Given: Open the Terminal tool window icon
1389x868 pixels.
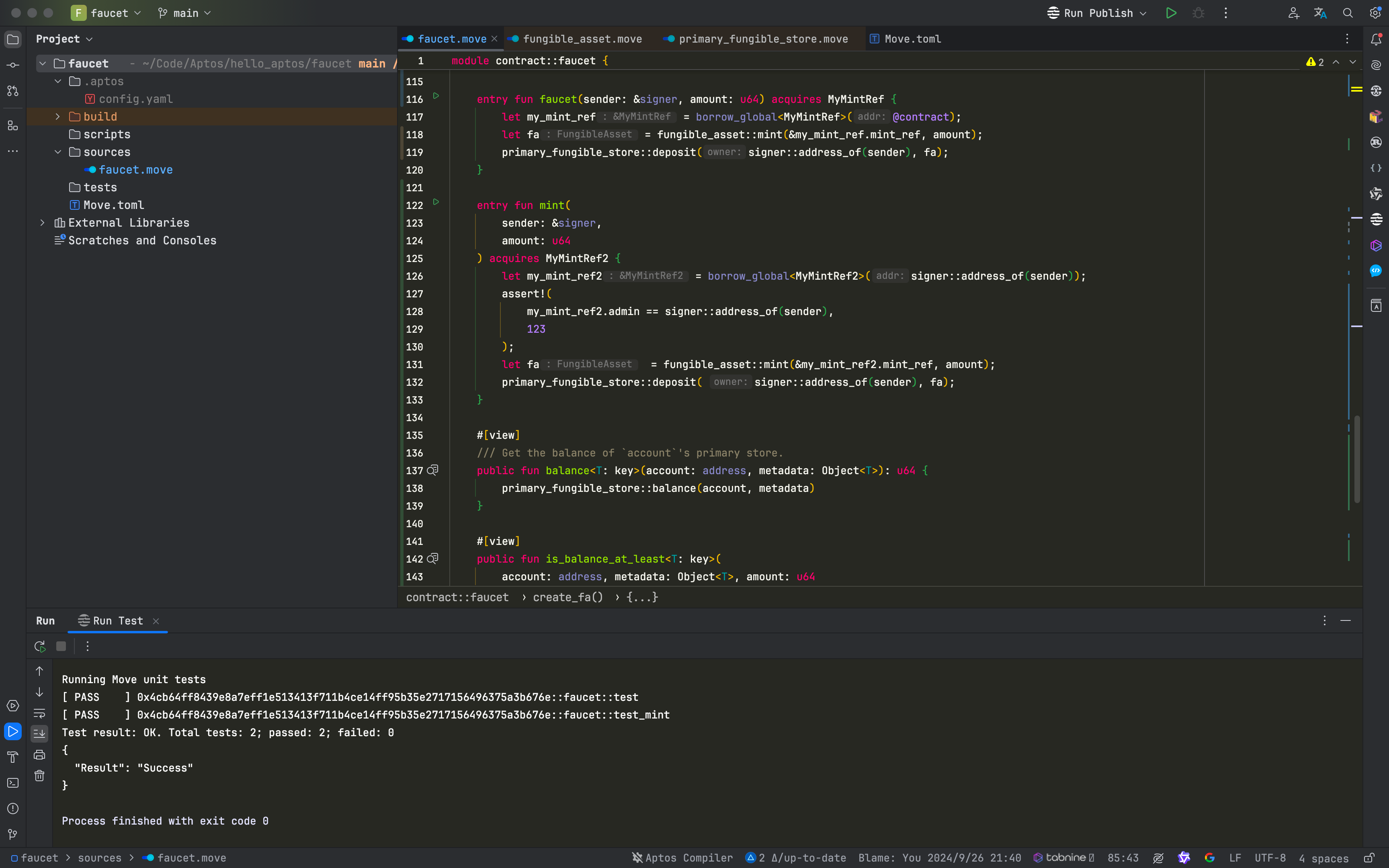Looking at the screenshot, I should point(12,783).
